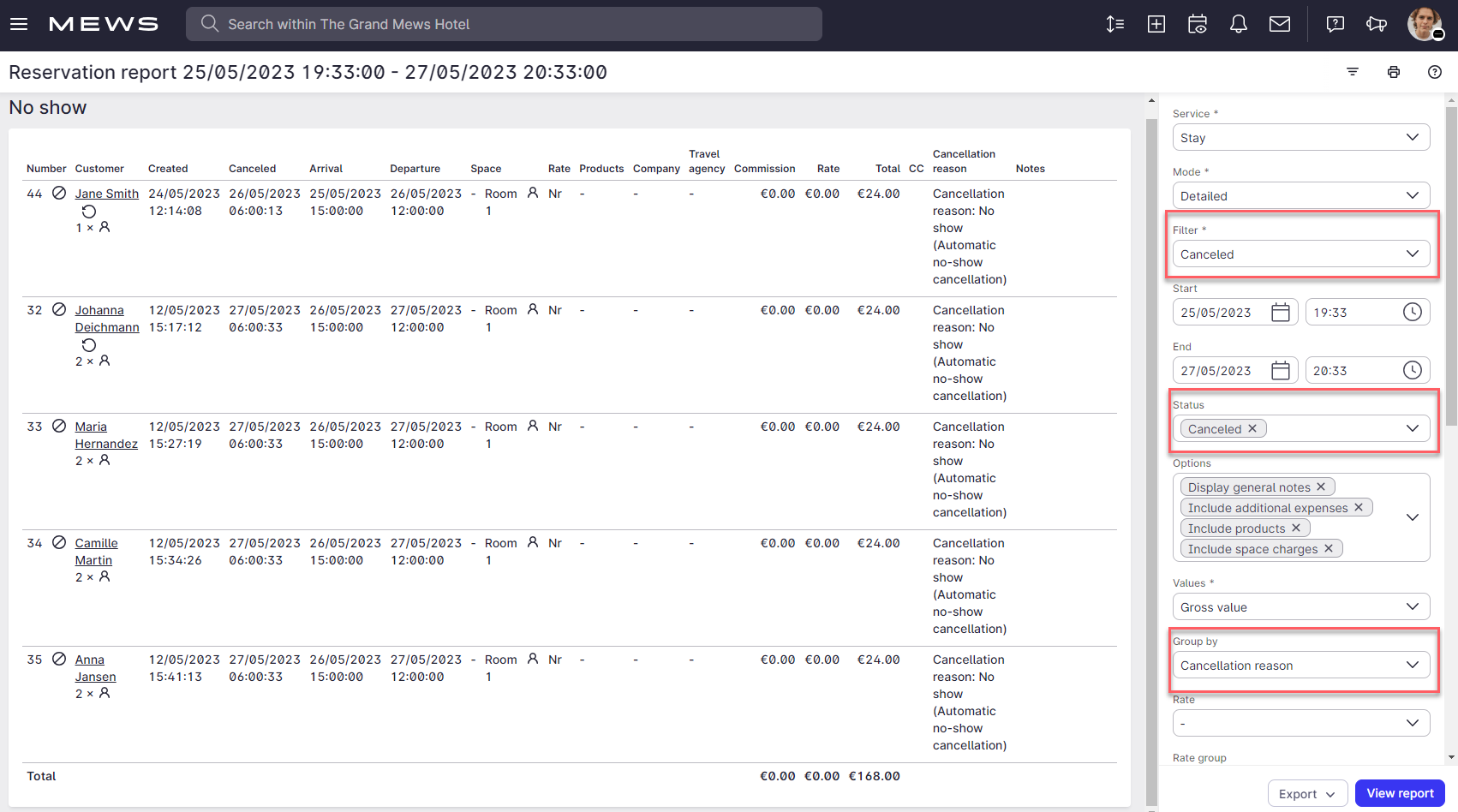Open the mail envelope icon

pos(1280,24)
